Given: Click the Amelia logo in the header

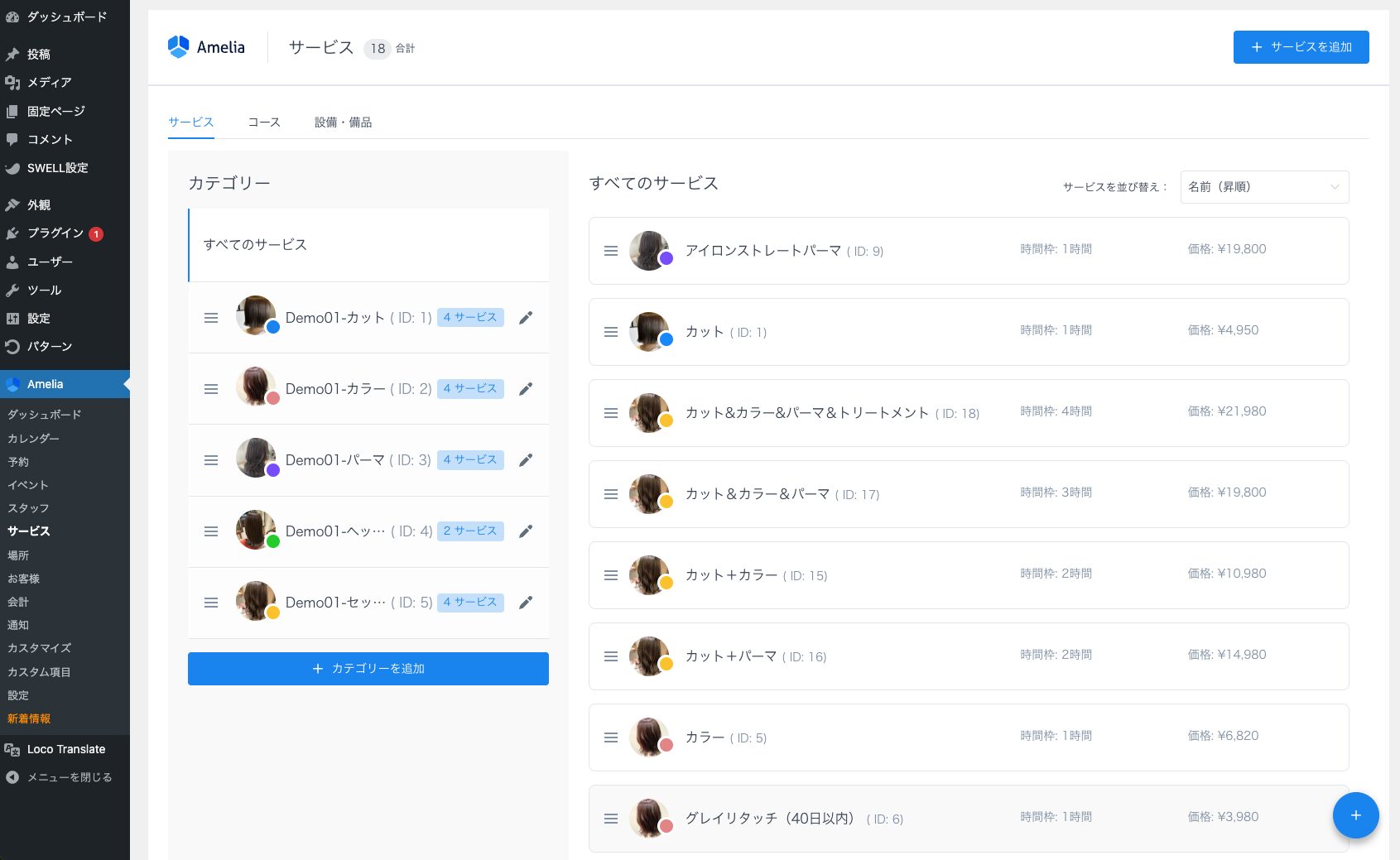Looking at the screenshot, I should click(206, 47).
